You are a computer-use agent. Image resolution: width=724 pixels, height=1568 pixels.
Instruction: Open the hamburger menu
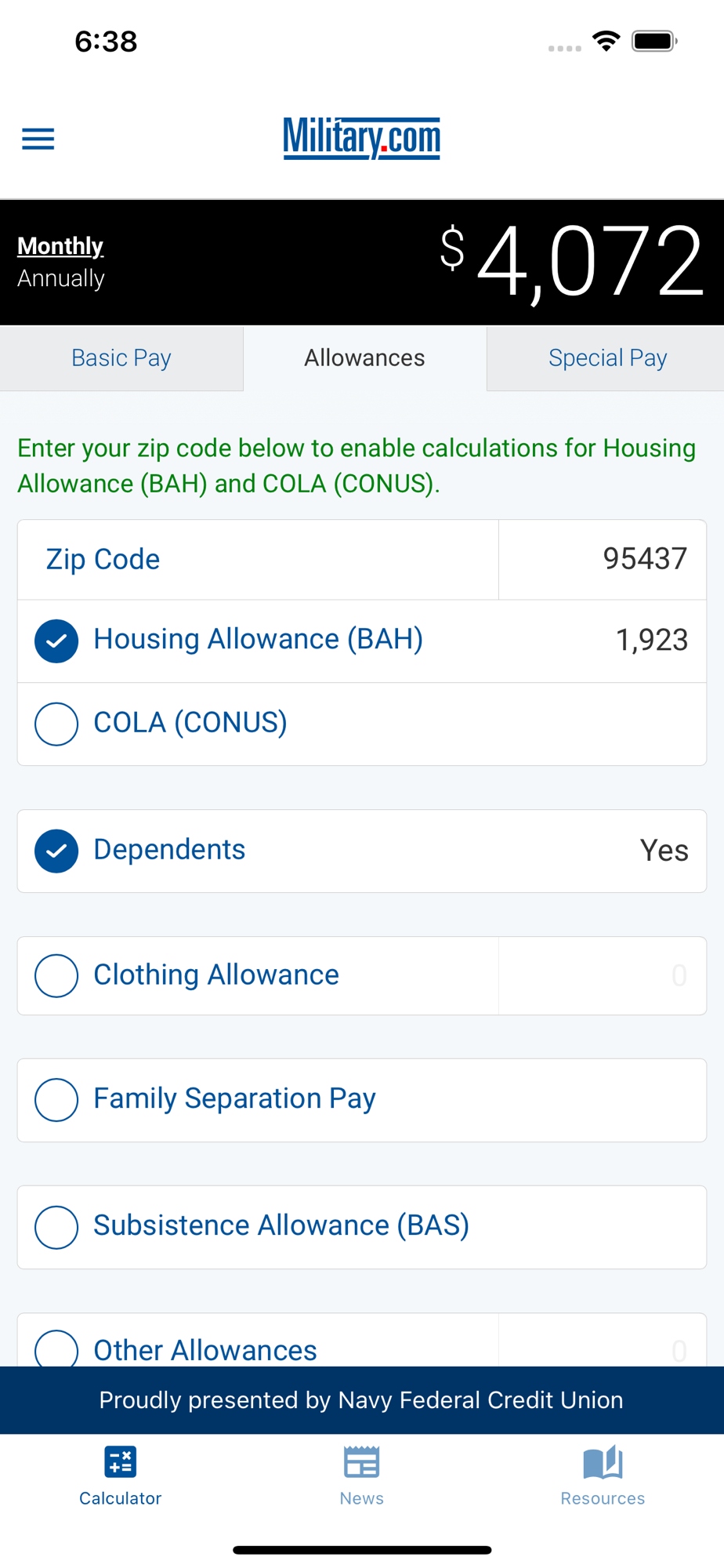(x=38, y=139)
